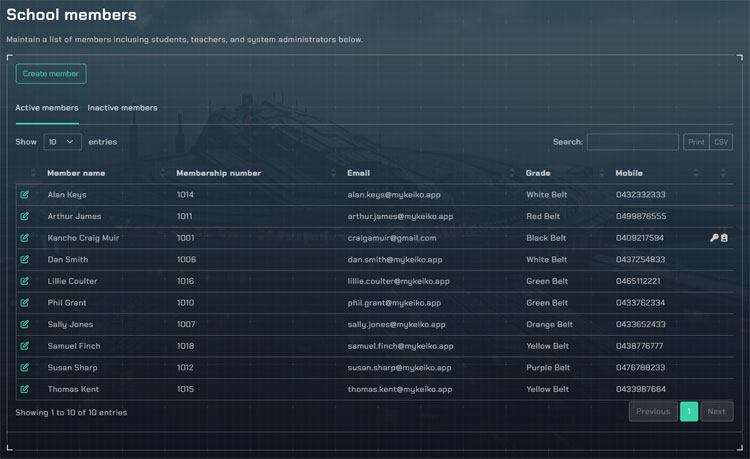Click edit icon beside Thomas Kent
Screen dimensions: 750x459
pos(25,389)
